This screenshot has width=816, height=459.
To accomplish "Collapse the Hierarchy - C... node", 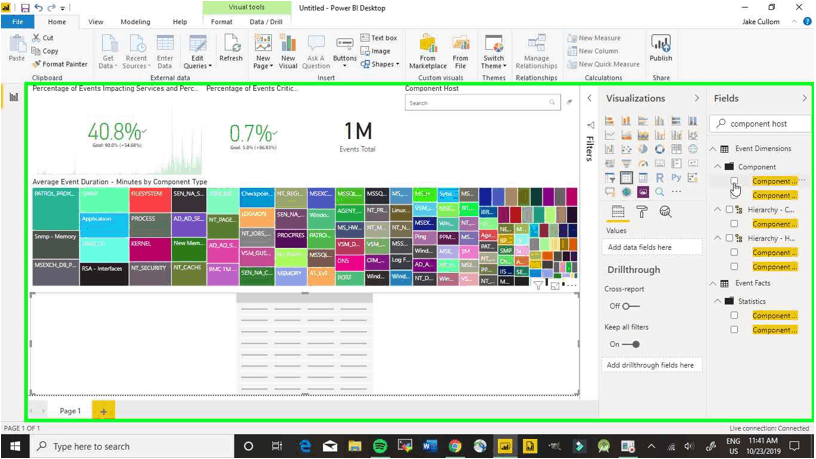I will click(718, 210).
